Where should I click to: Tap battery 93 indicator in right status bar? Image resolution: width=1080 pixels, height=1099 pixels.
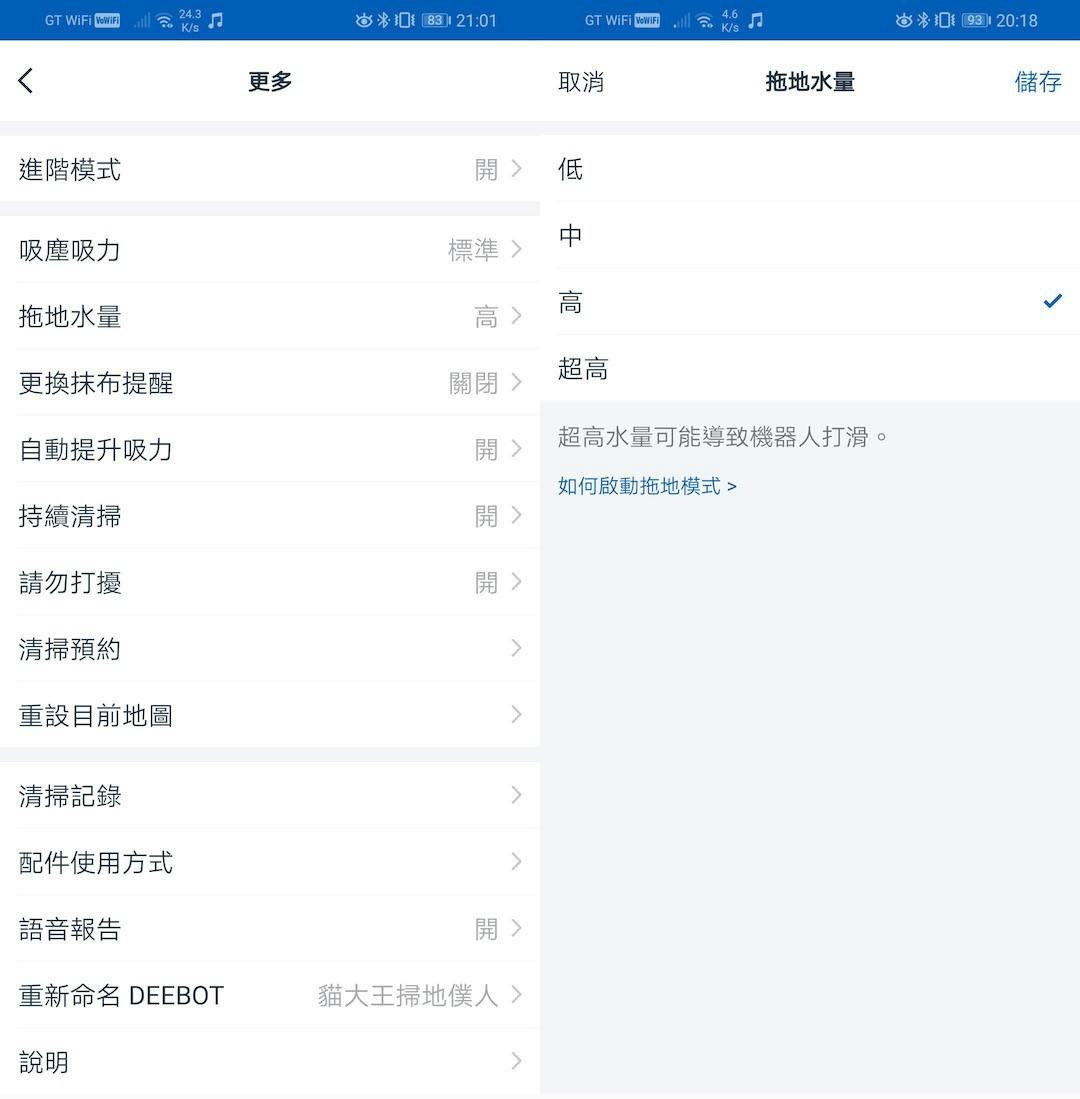976,20
